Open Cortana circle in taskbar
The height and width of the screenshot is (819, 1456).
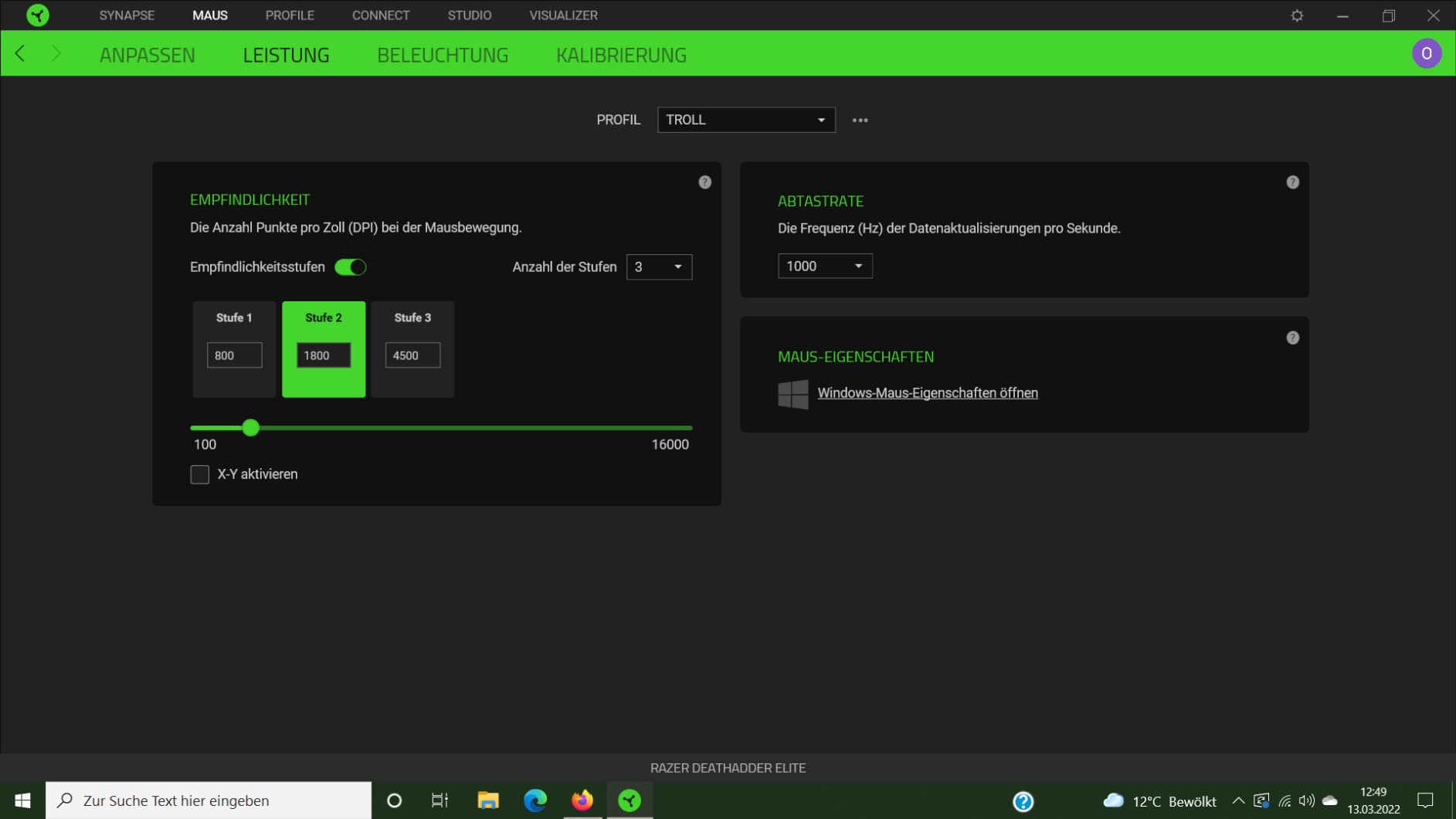coord(394,800)
